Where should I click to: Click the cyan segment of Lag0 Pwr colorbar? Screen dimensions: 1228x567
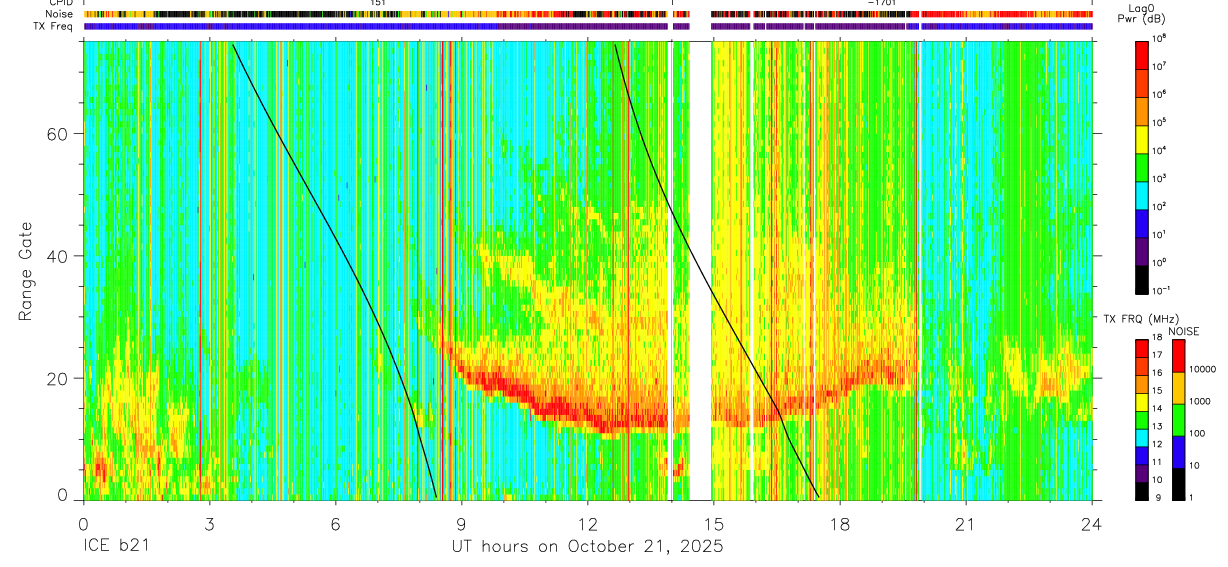tap(1142, 194)
